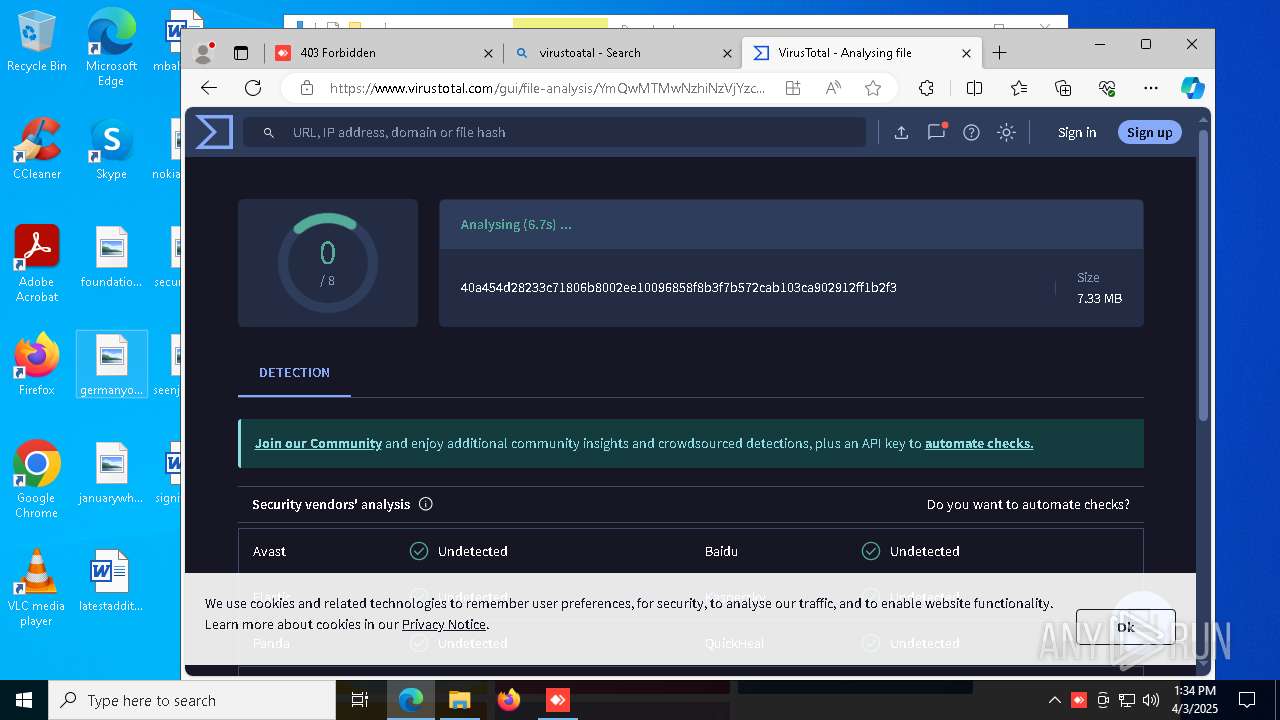Open the Edge extensions puzzle icon

tap(926, 88)
